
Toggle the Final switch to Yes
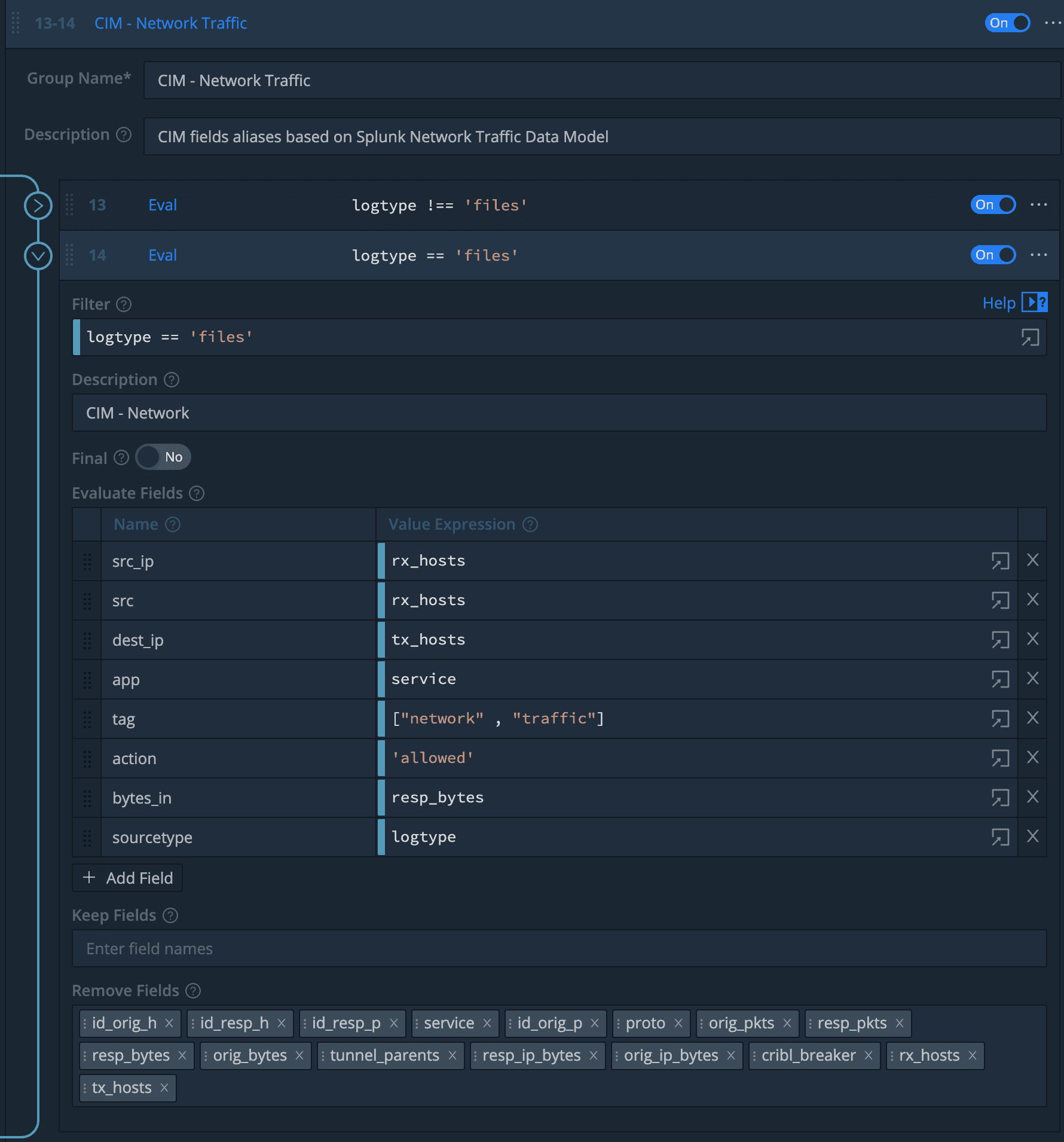(163, 457)
